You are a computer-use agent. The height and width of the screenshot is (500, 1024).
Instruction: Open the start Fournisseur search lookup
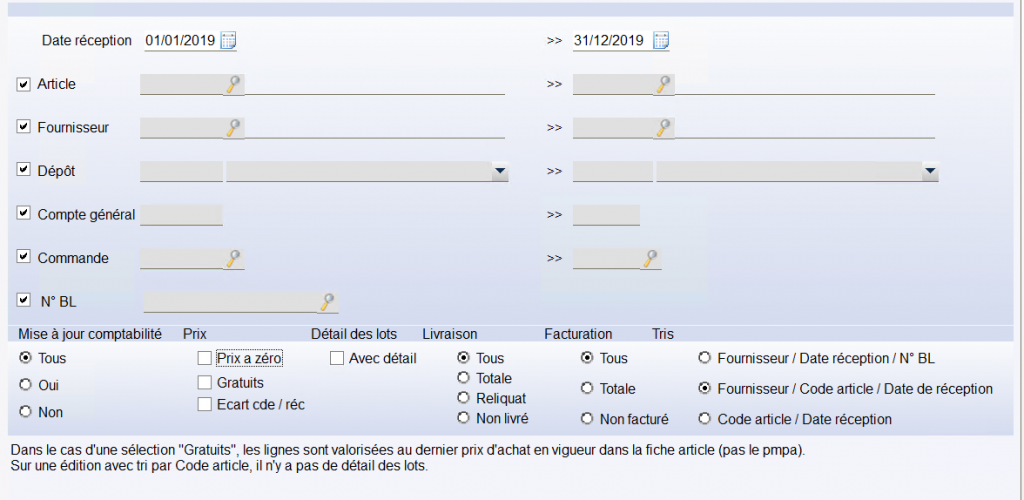click(x=234, y=128)
